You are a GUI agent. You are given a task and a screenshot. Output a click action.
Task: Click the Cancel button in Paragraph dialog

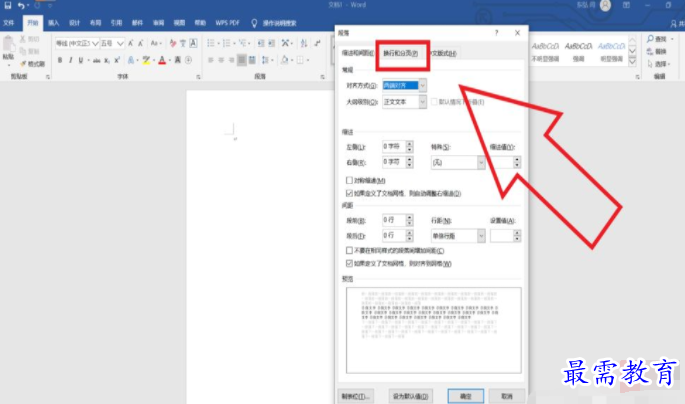tap(507, 396)
